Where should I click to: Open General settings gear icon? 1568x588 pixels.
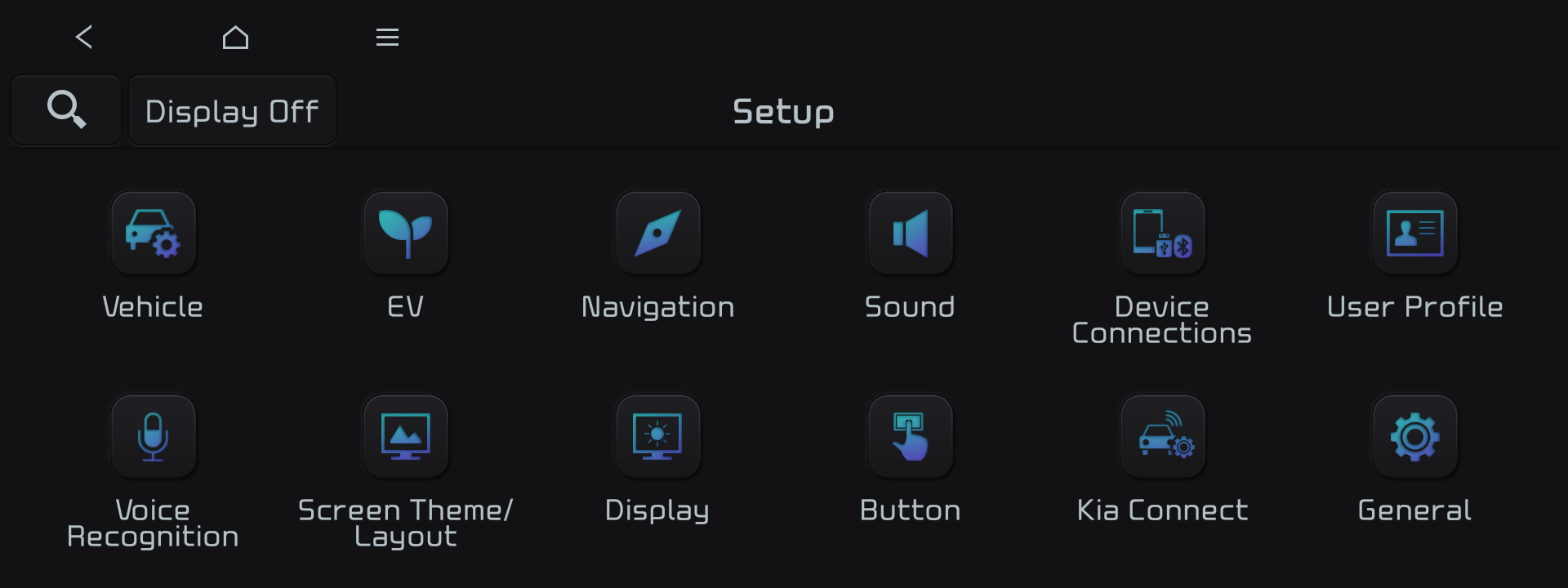1414,436
